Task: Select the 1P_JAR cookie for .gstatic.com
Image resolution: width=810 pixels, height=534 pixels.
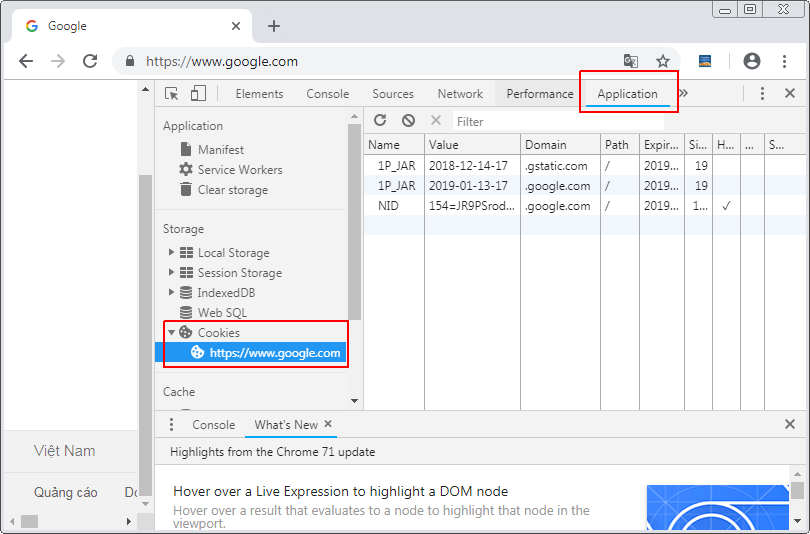Action: coord(586,165)
